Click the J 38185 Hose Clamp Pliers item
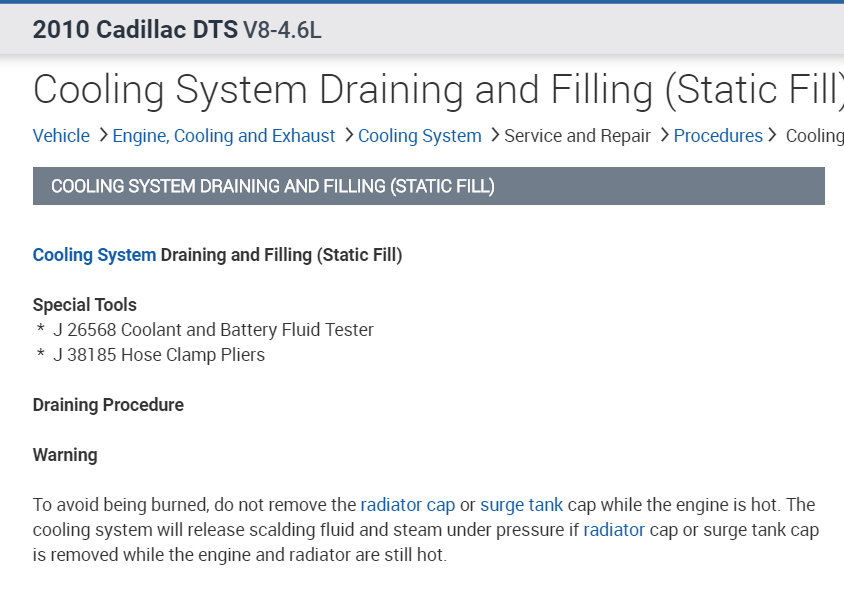Screen dimensions: 844x590 (x=159, y=355)
